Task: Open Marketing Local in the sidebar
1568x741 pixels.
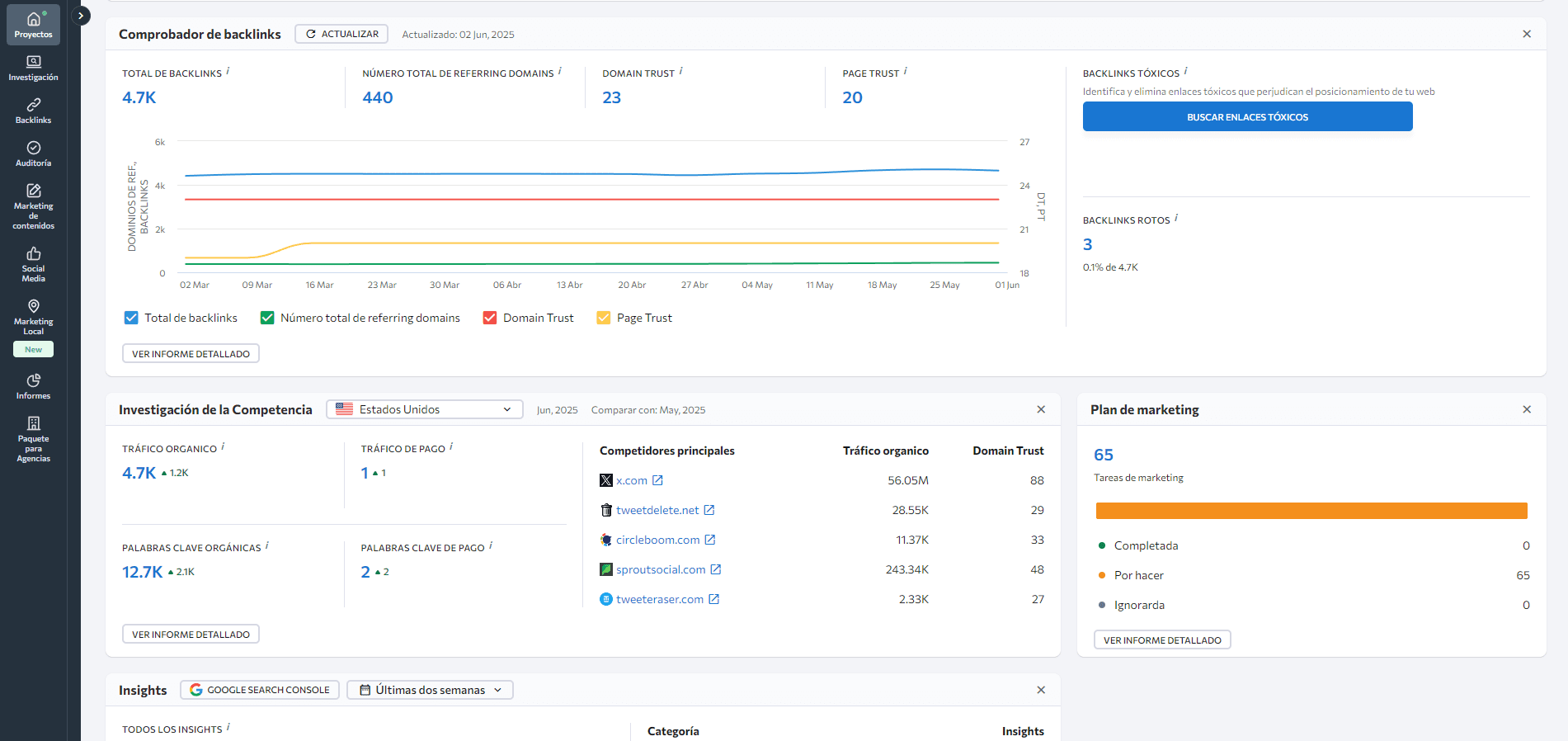Action: point(33,317)
